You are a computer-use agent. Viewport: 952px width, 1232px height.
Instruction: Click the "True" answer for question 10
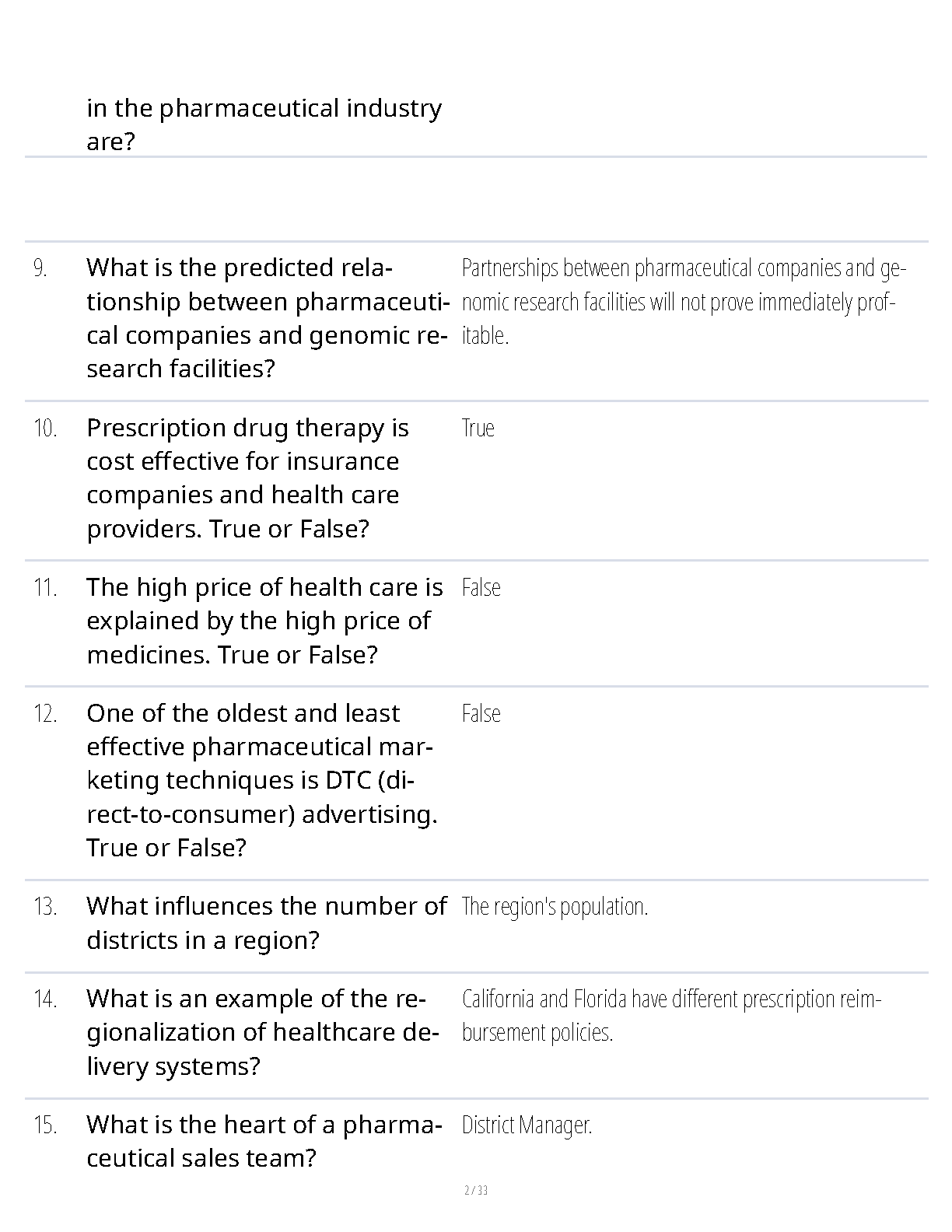coord(478,429)
